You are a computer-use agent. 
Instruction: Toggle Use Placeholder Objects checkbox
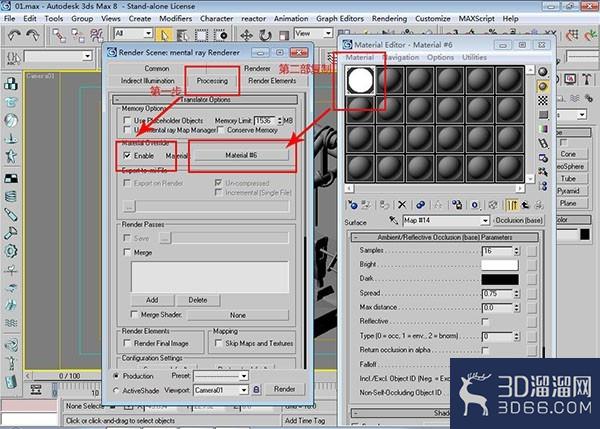pyautogui.click(x=127, y=121)
